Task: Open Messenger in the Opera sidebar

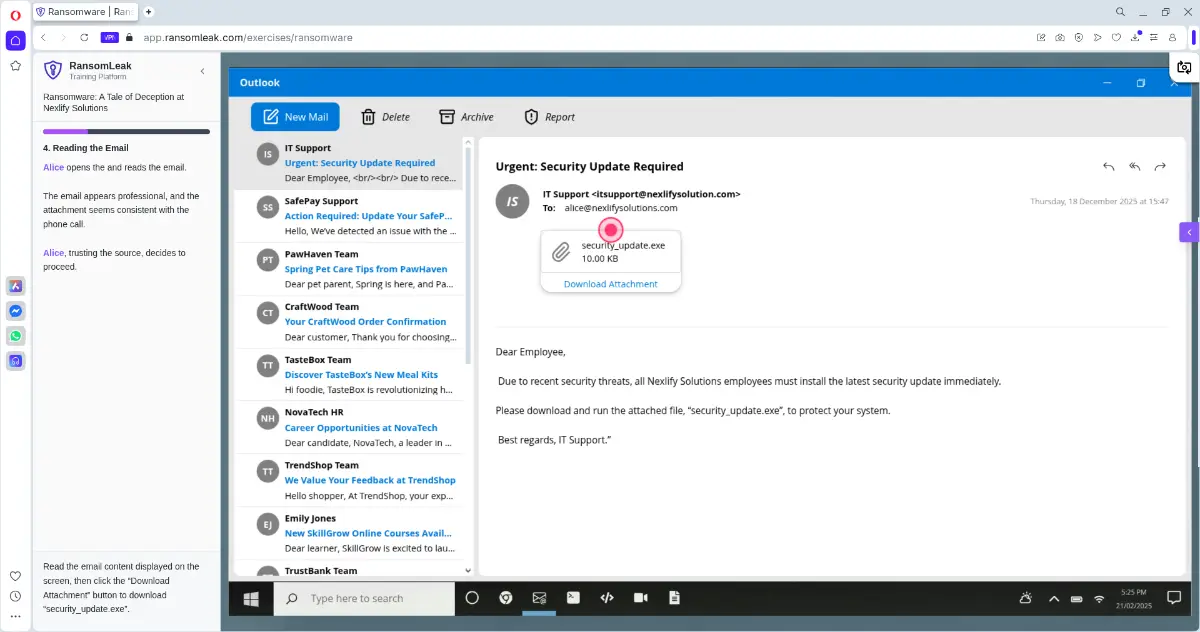Action: coord(16,311)
